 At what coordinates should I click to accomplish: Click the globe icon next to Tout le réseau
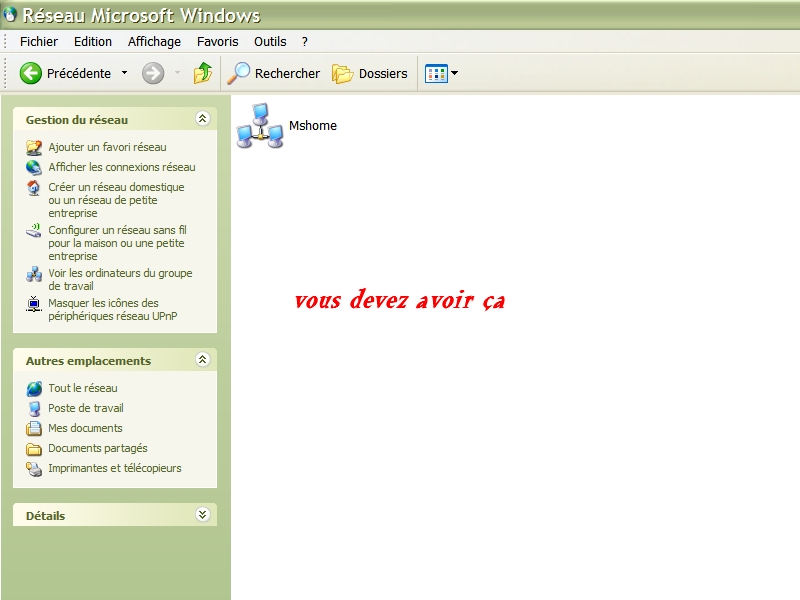(x=34, y=389)
